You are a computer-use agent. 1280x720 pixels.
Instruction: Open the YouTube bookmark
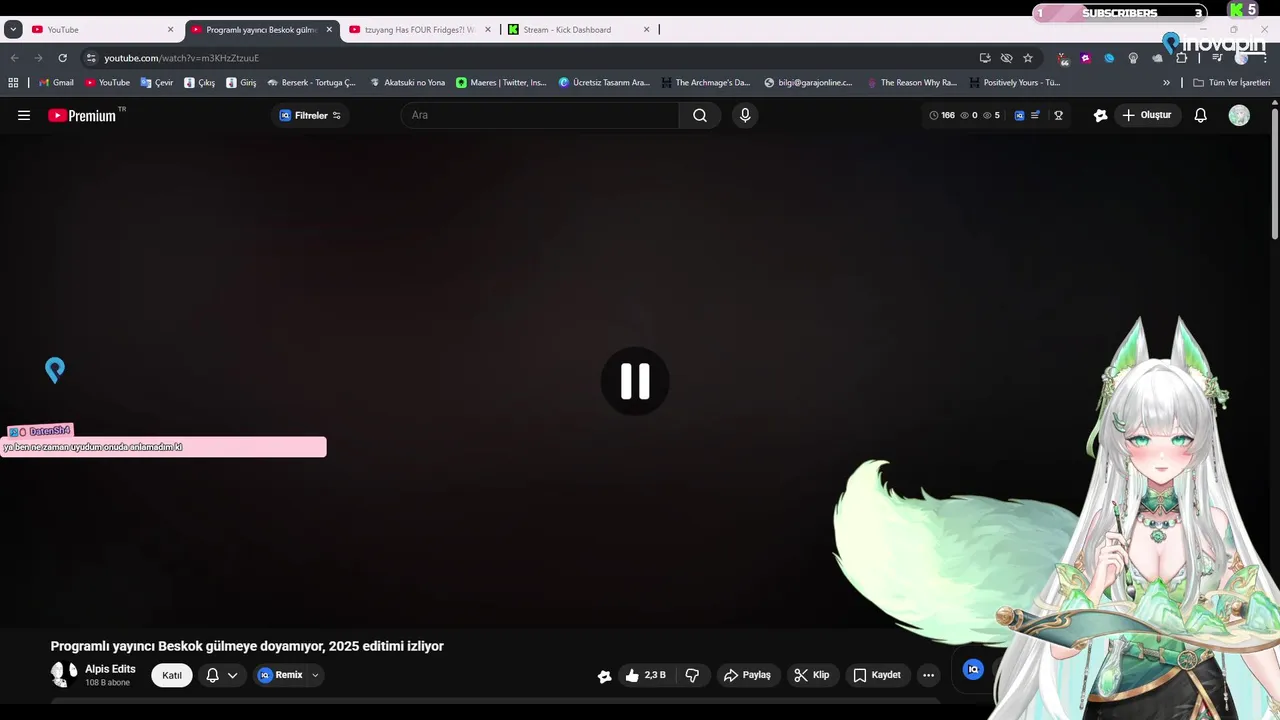107,83
